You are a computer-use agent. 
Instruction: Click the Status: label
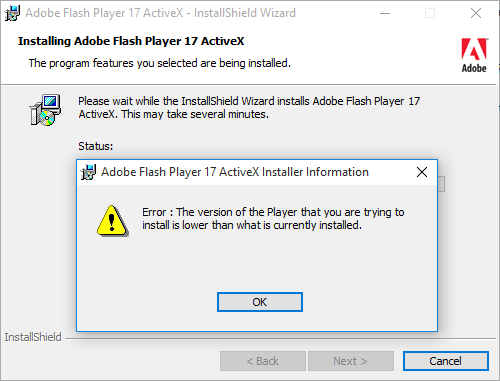[x=96, y=146]
